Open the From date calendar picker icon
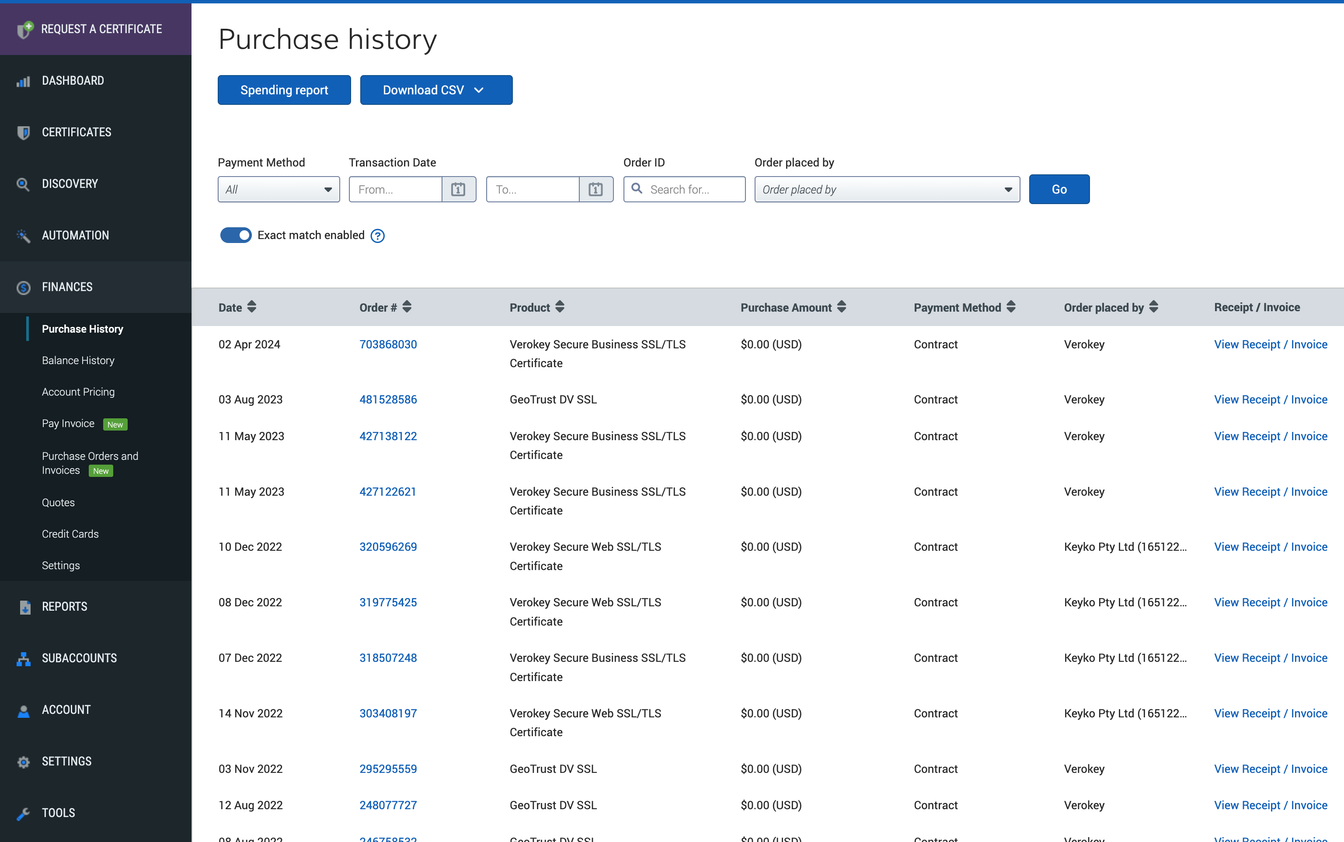This screenshot has height=842, width=1344. tap(458, 189)
